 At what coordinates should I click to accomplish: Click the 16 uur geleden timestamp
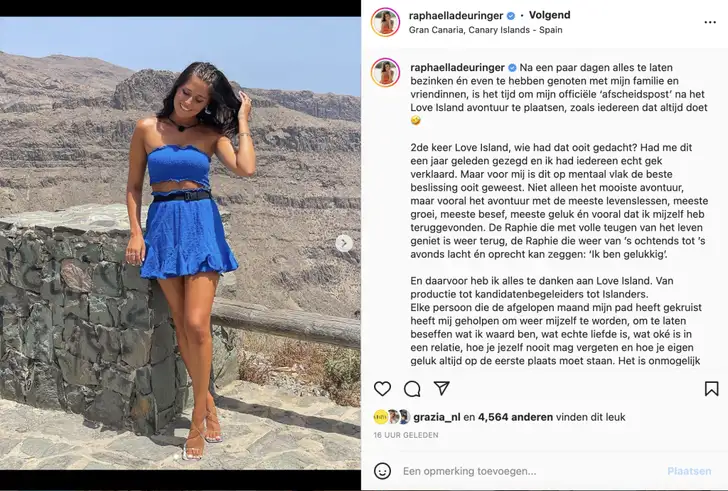point(406,435)
